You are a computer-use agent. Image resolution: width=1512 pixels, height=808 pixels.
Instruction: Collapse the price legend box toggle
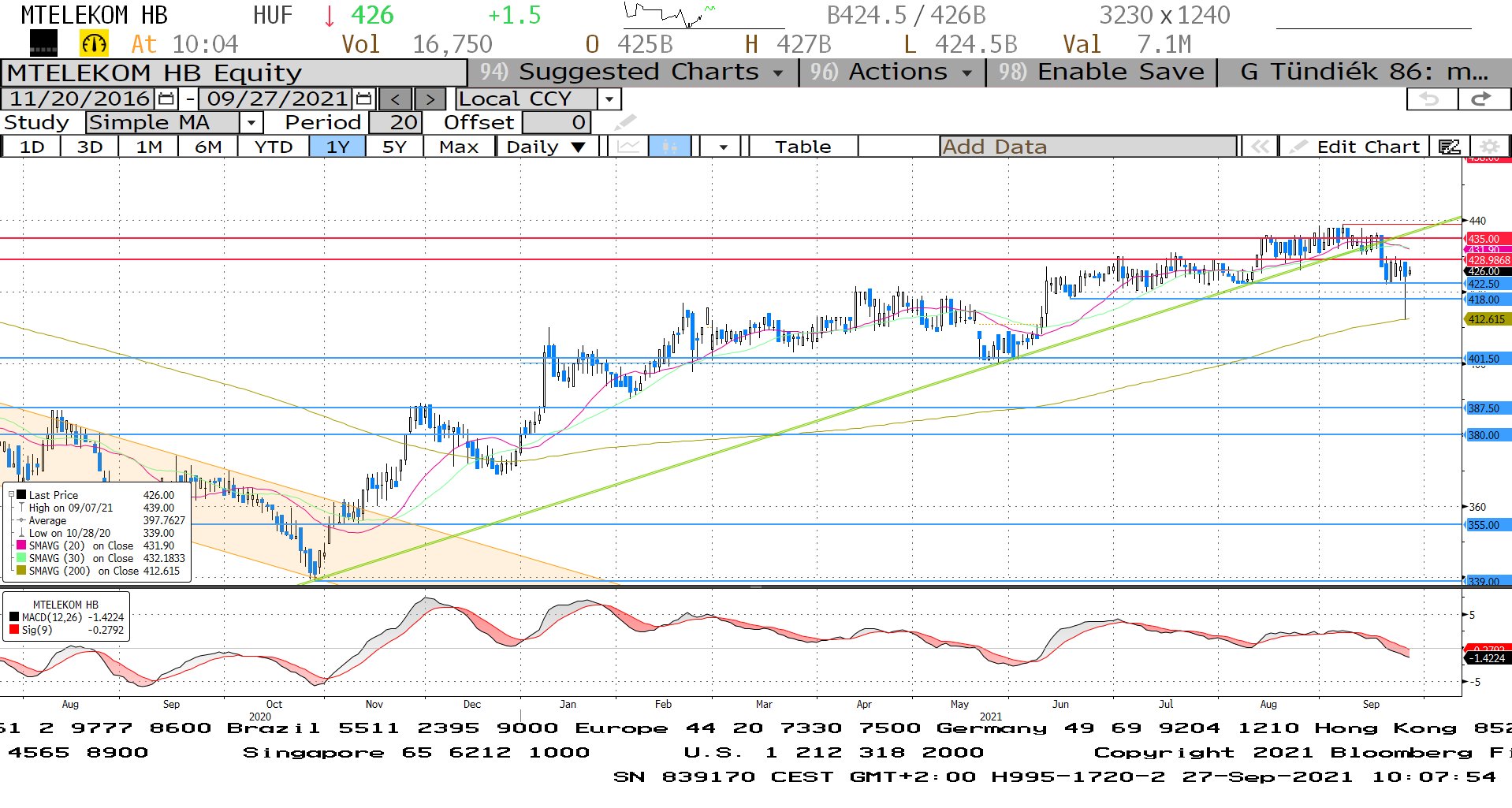(11, 495)
